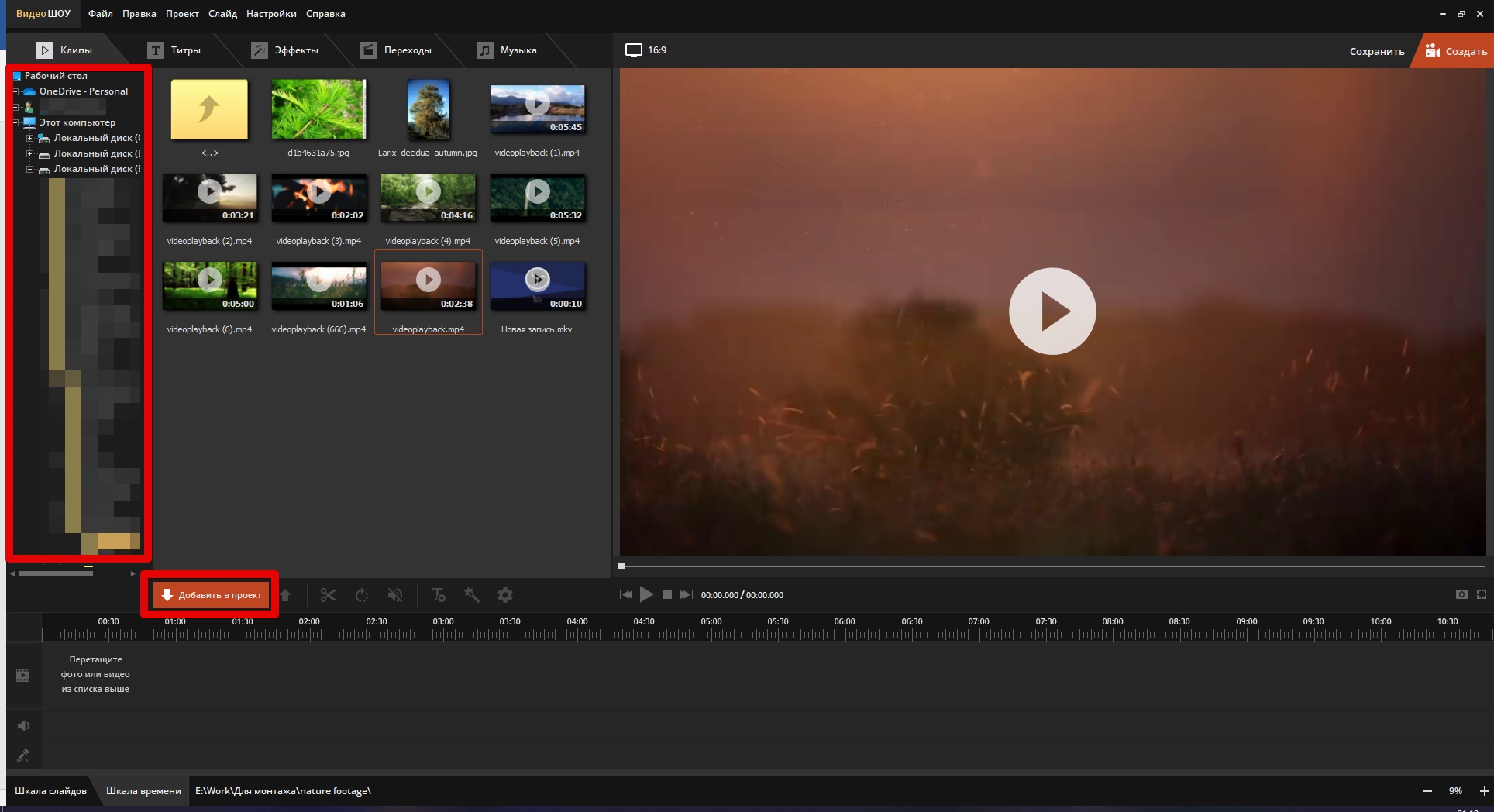Switch to the Переходы tab
Image resolution: width=1494 pixels, height=812 pixels.
pyautogui.click(x=397, y=50)
